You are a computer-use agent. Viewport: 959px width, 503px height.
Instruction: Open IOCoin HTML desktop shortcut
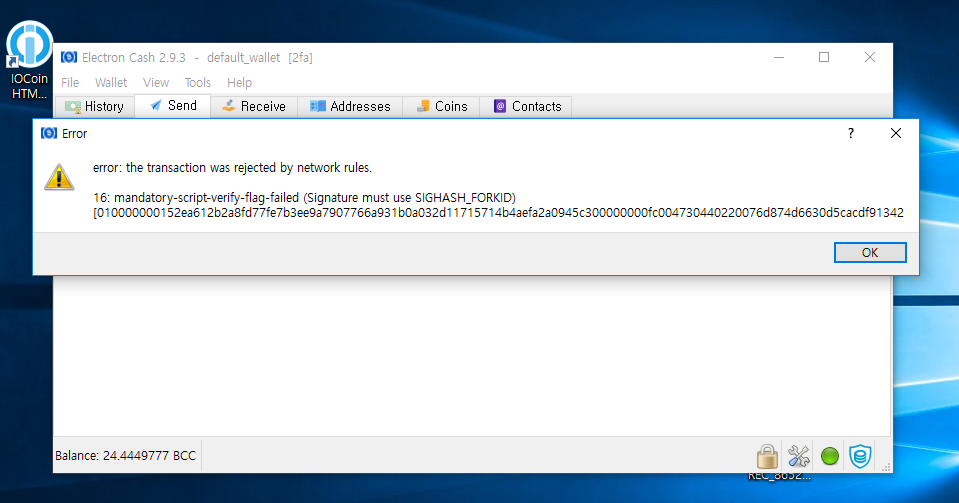coord(29,60)
